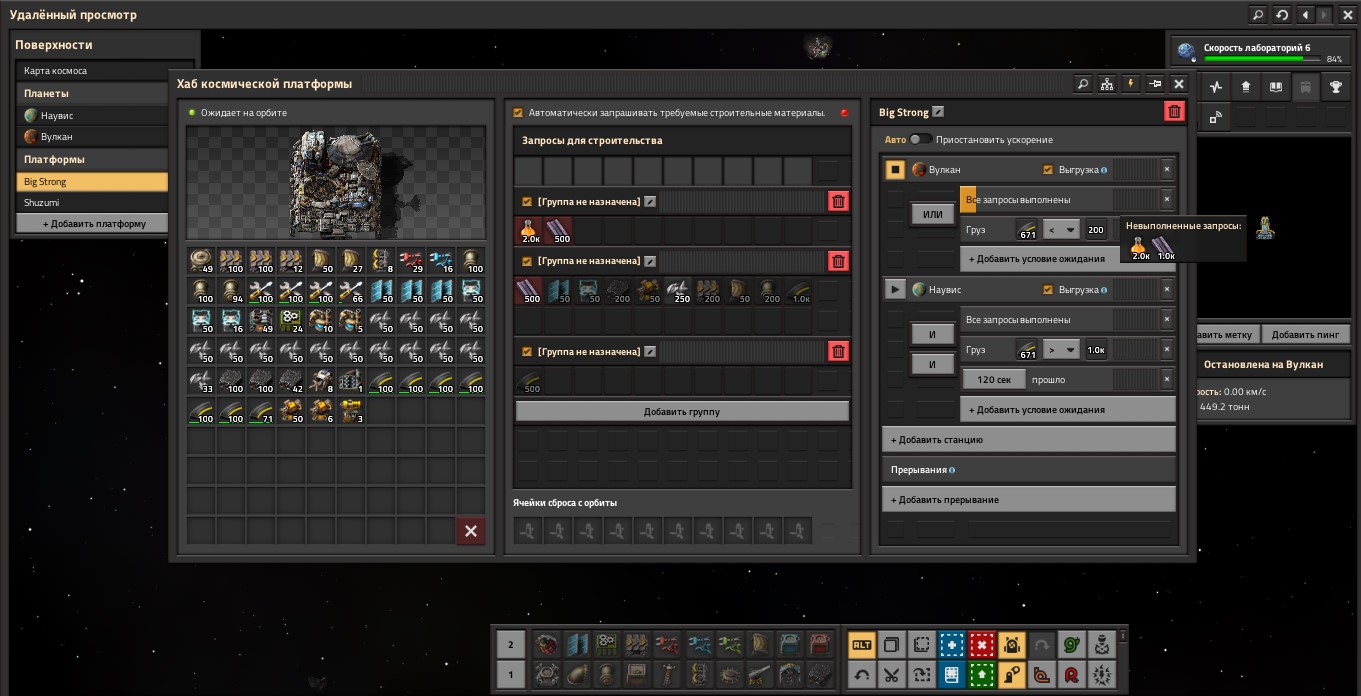The width and height of the screenshot is (1361, 696).
Task: Click the Добавить группу button
Action: (682, 411)
